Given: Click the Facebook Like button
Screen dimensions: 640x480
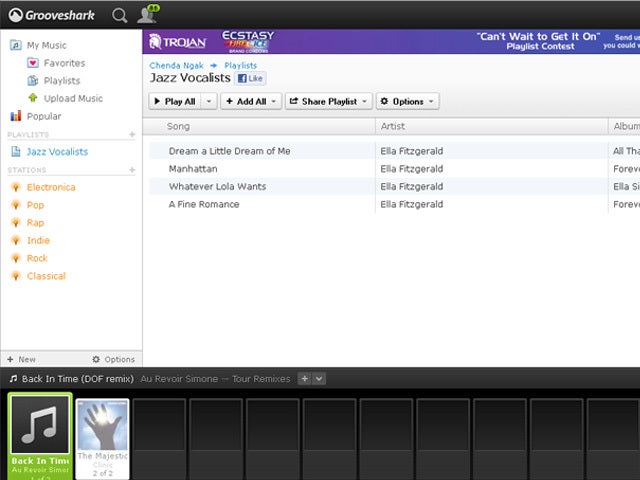Looking at the screenshot, I should pyautogui.click(x=250, y=78).
